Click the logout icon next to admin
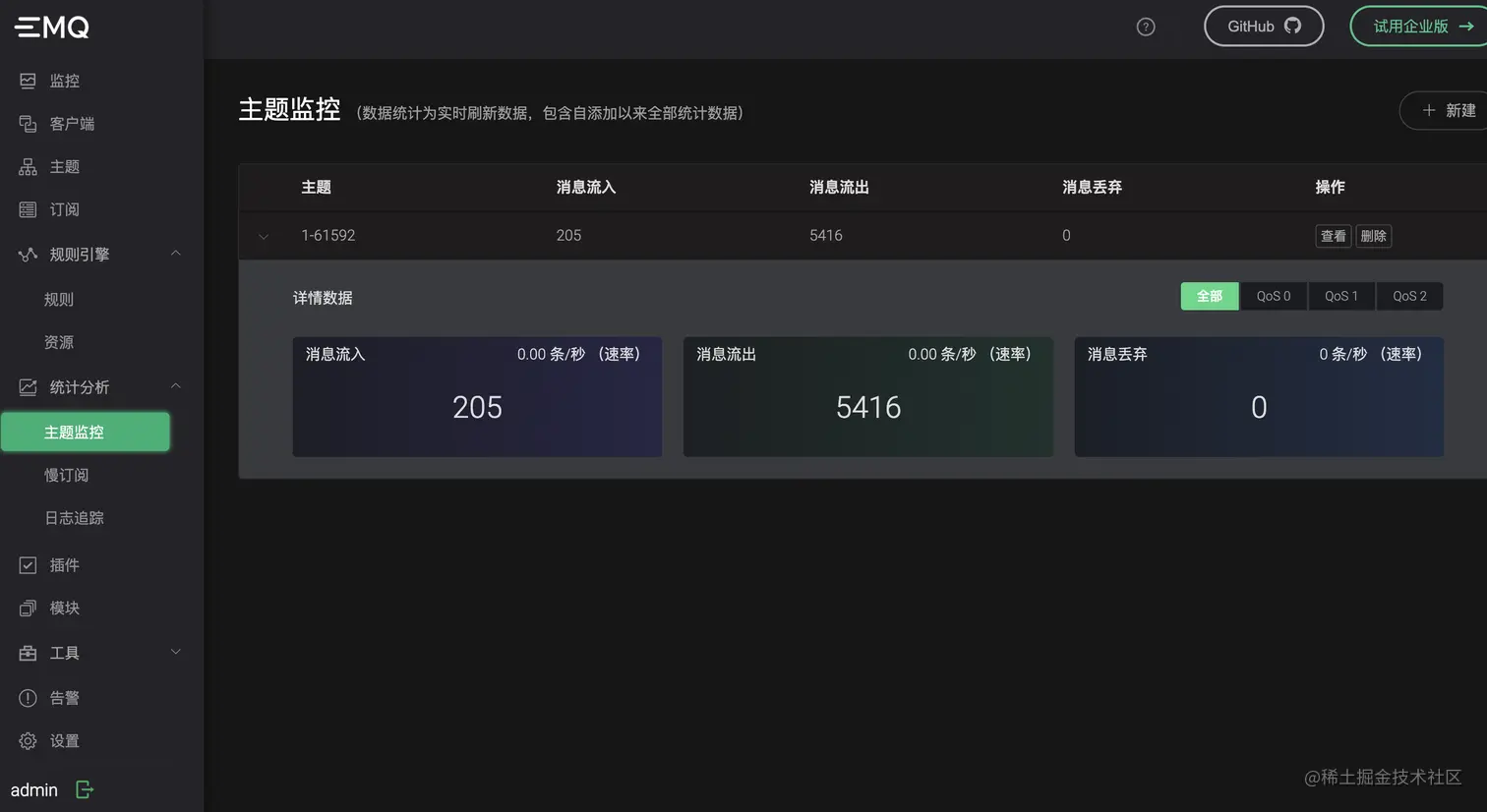This screenshot has height=812, width=1487. pos(84,789)
